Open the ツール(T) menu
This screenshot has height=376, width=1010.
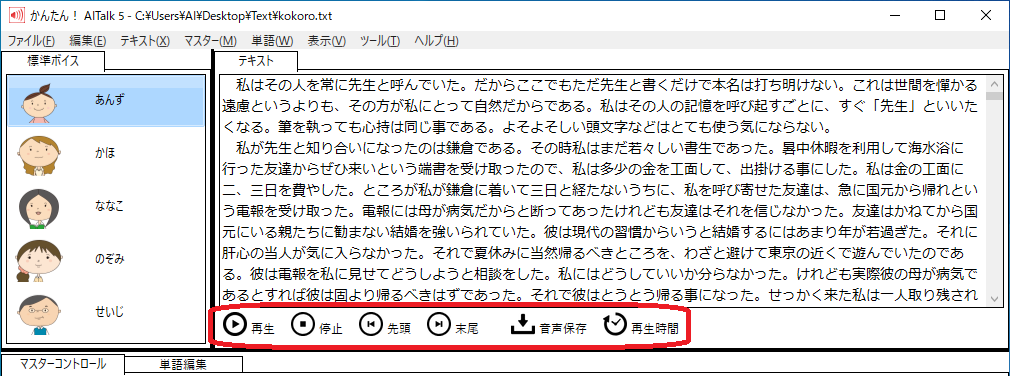coord(380,41)
